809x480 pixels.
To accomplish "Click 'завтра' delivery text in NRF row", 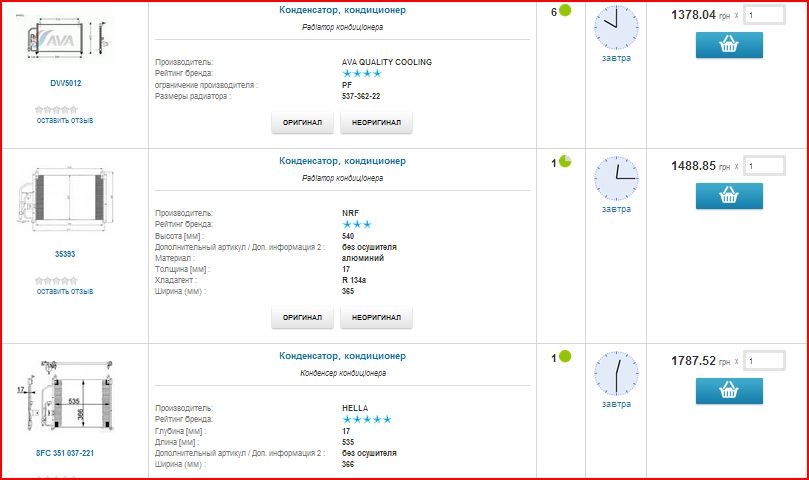I will pos(616,209).
